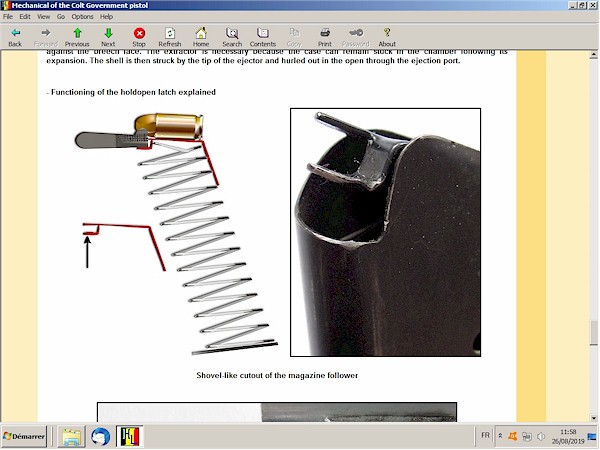
Task: Open the Help menu
Action: [x=106, y=16]
